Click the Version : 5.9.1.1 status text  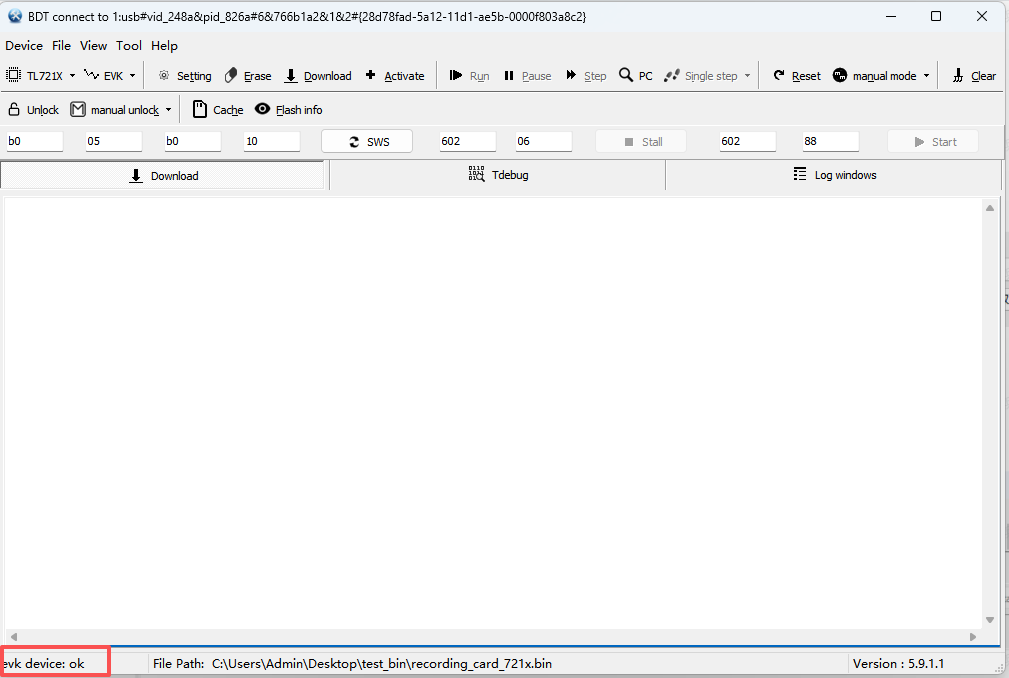point(898,664)
